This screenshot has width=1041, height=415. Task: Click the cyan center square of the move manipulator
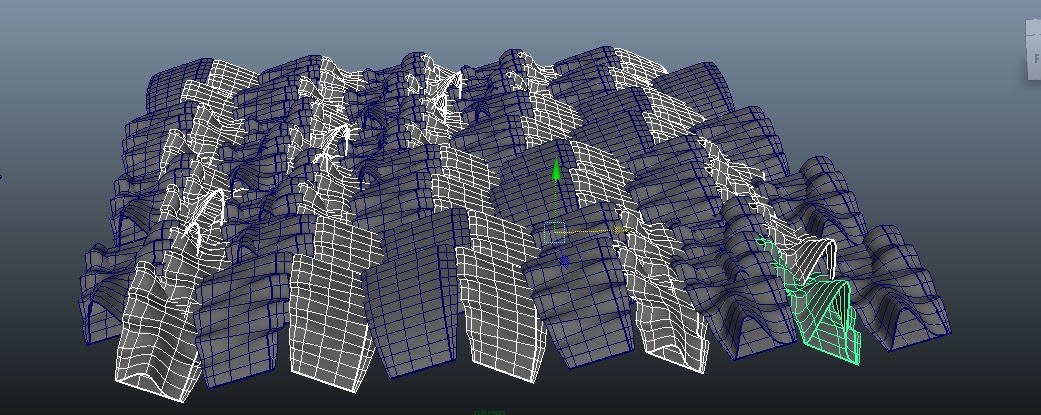(x=554, y=232)
